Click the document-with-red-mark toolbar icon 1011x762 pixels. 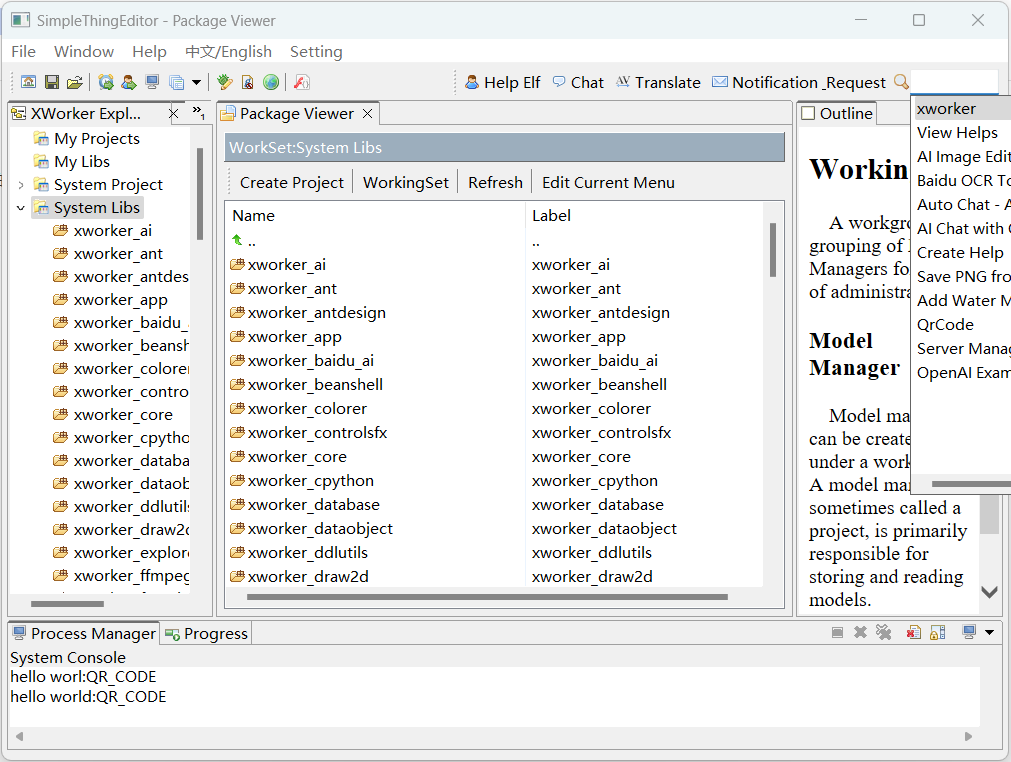coord(248,82)
